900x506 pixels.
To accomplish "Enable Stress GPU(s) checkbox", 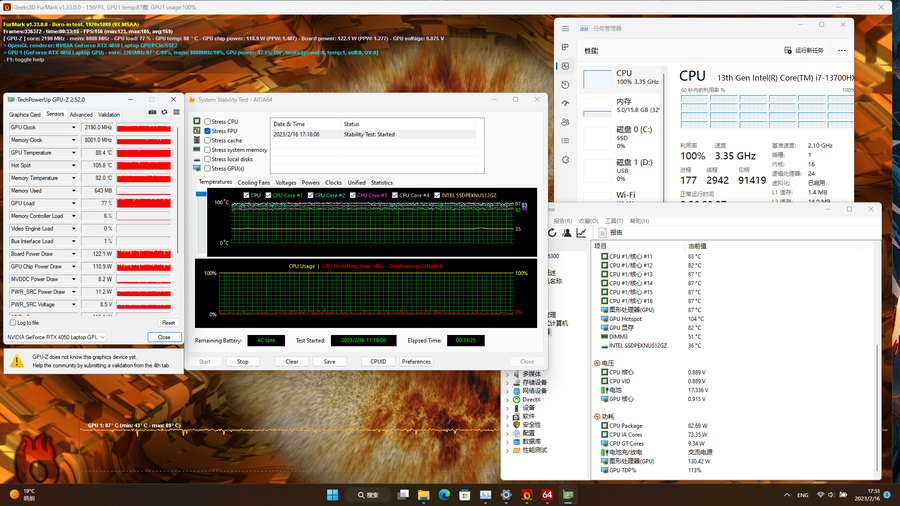I will 207,169.
